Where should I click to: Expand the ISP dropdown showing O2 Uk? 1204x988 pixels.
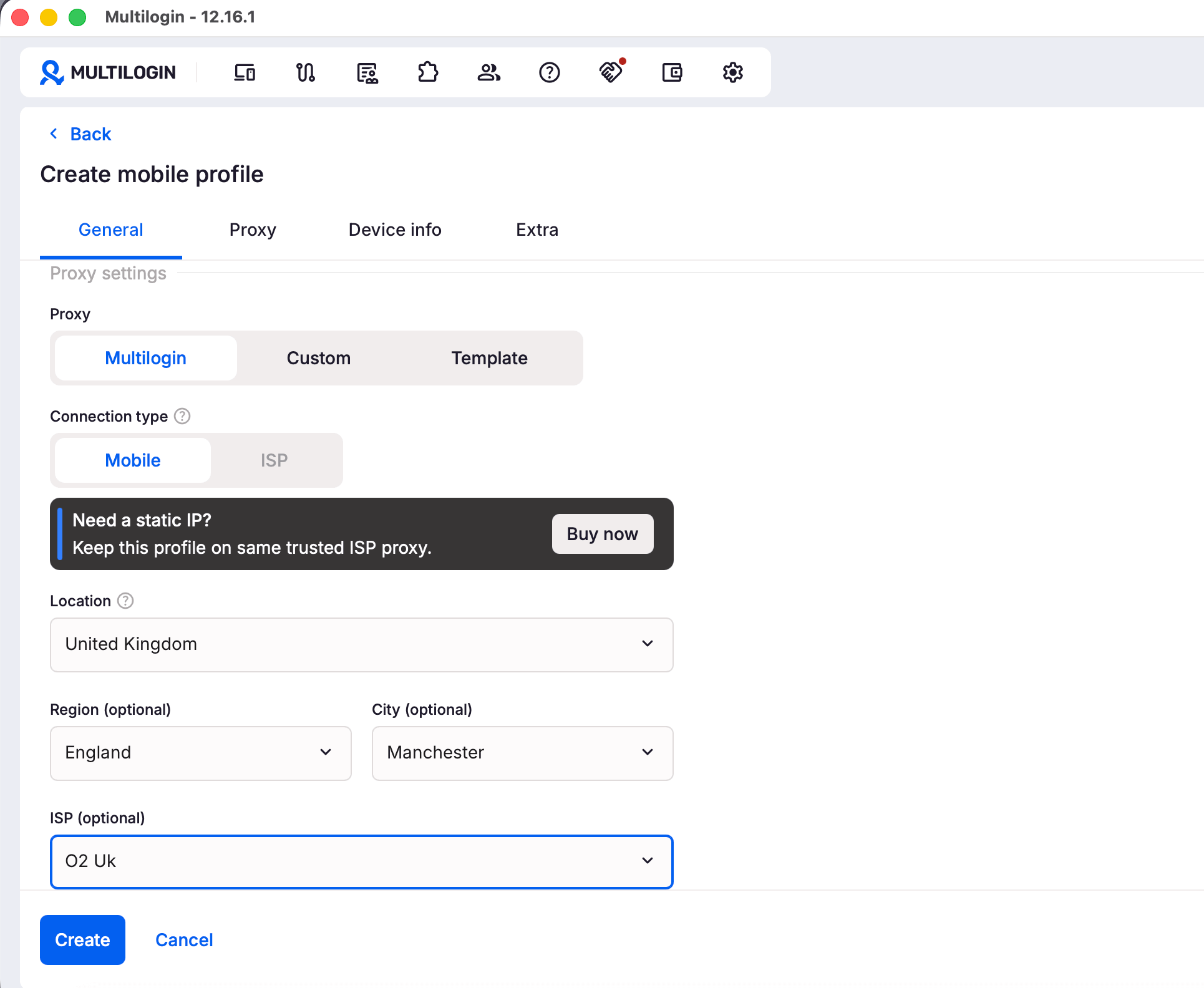coord(362,861)
